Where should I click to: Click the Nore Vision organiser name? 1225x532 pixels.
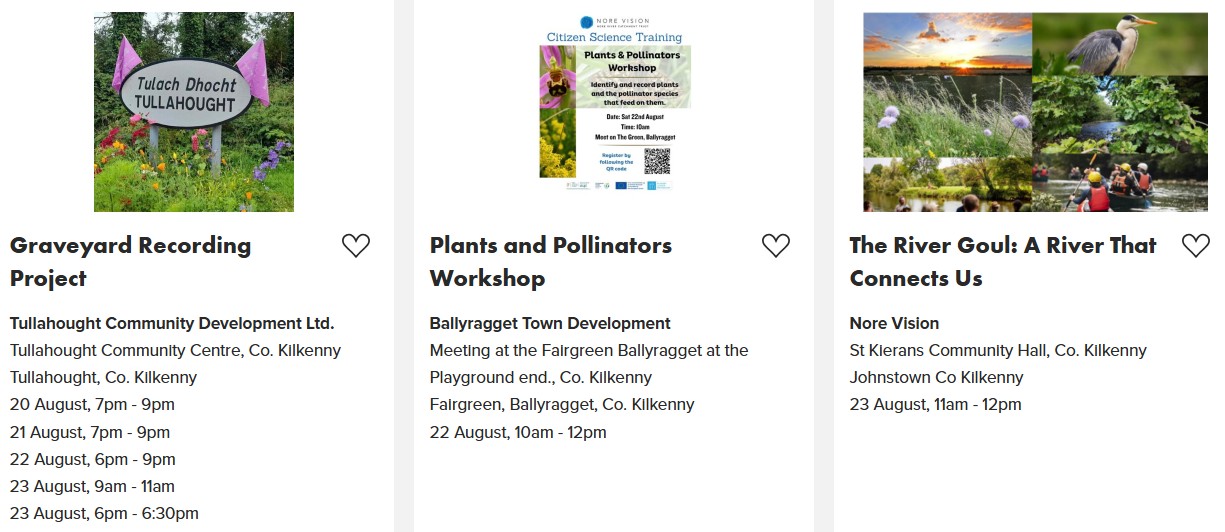pos(894,324)
